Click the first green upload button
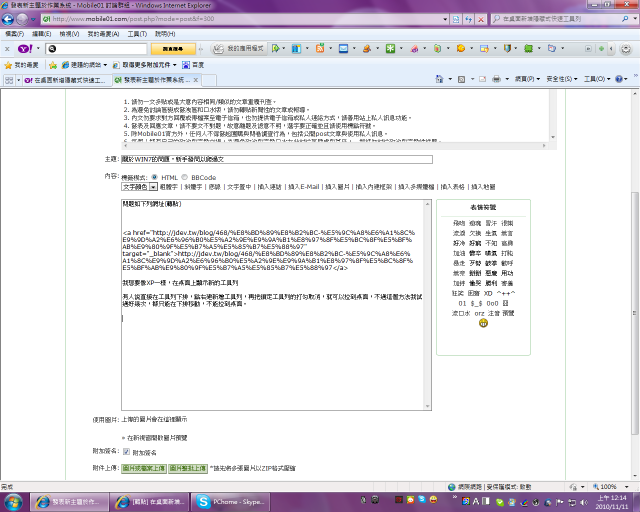The image size is (640, 512). point(144,468)
